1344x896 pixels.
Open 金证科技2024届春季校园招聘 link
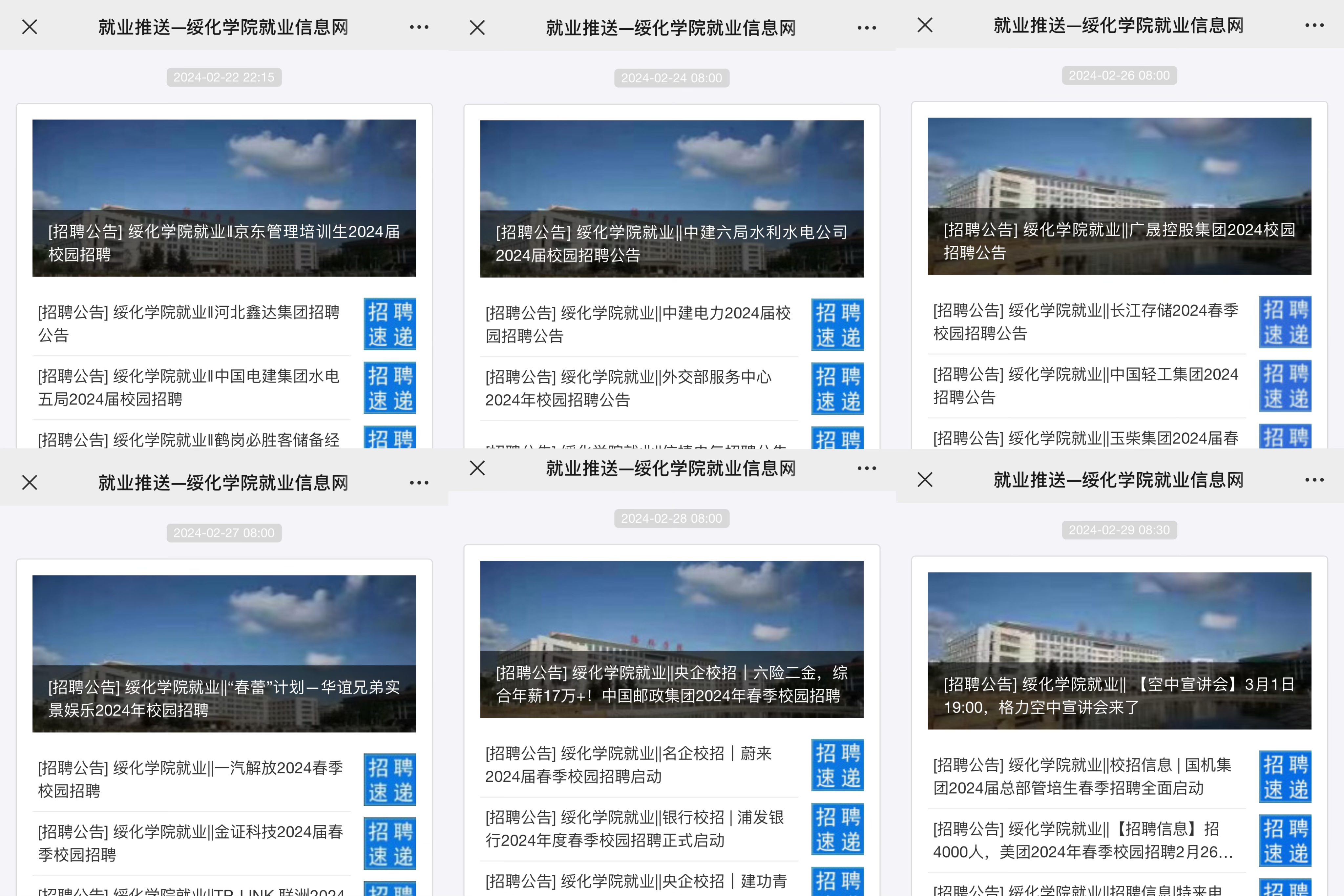tap(190, 843)
